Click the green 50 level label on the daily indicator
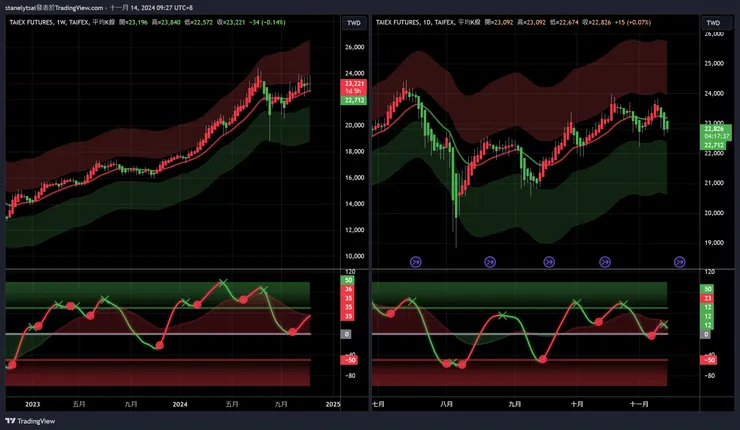 [x=707, y=289]
